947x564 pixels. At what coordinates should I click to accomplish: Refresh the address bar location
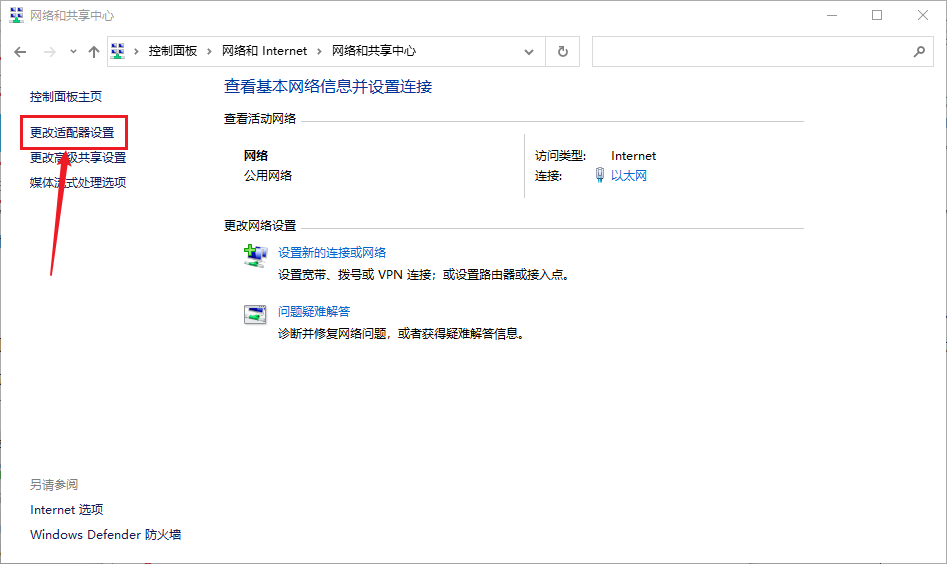(563, 51)
